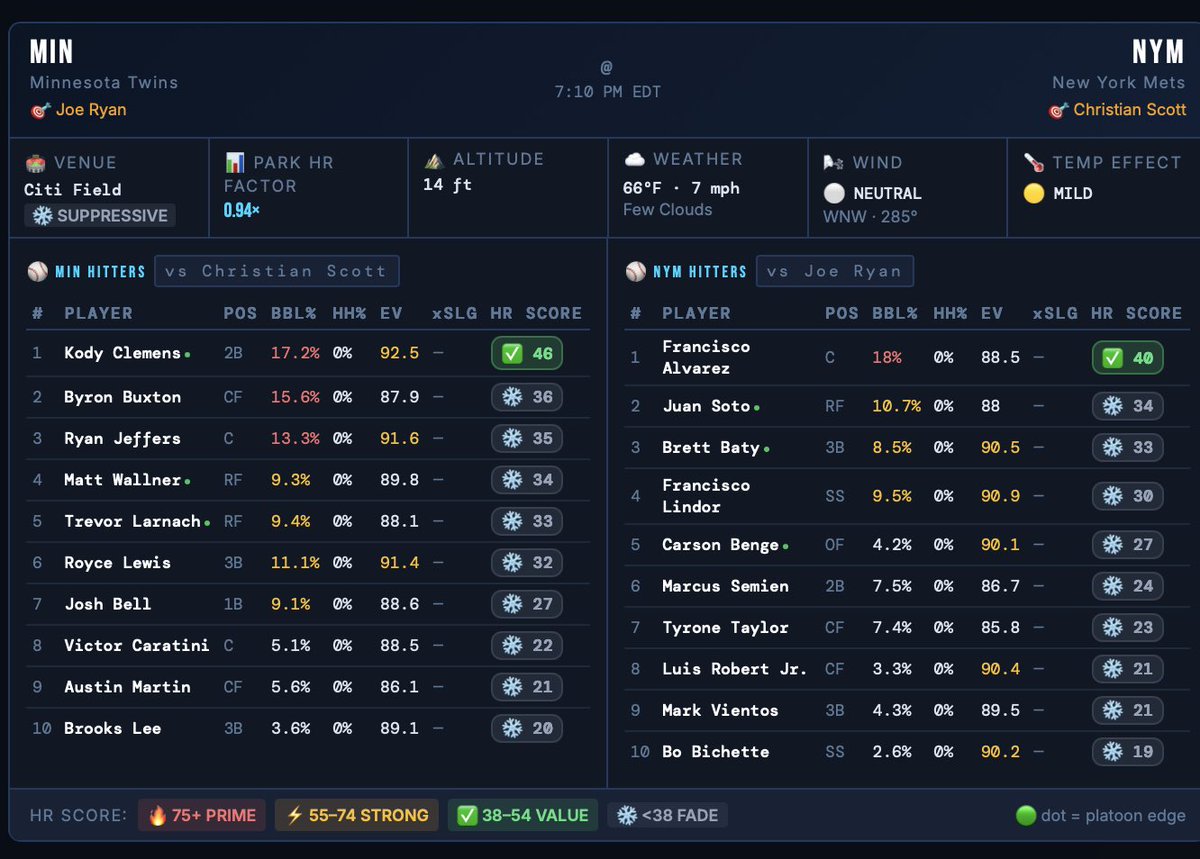The width and height of the screenshot is (1200, 859).
Task: Click the 0.94× park HR factor value
Action: pos(241,209)
